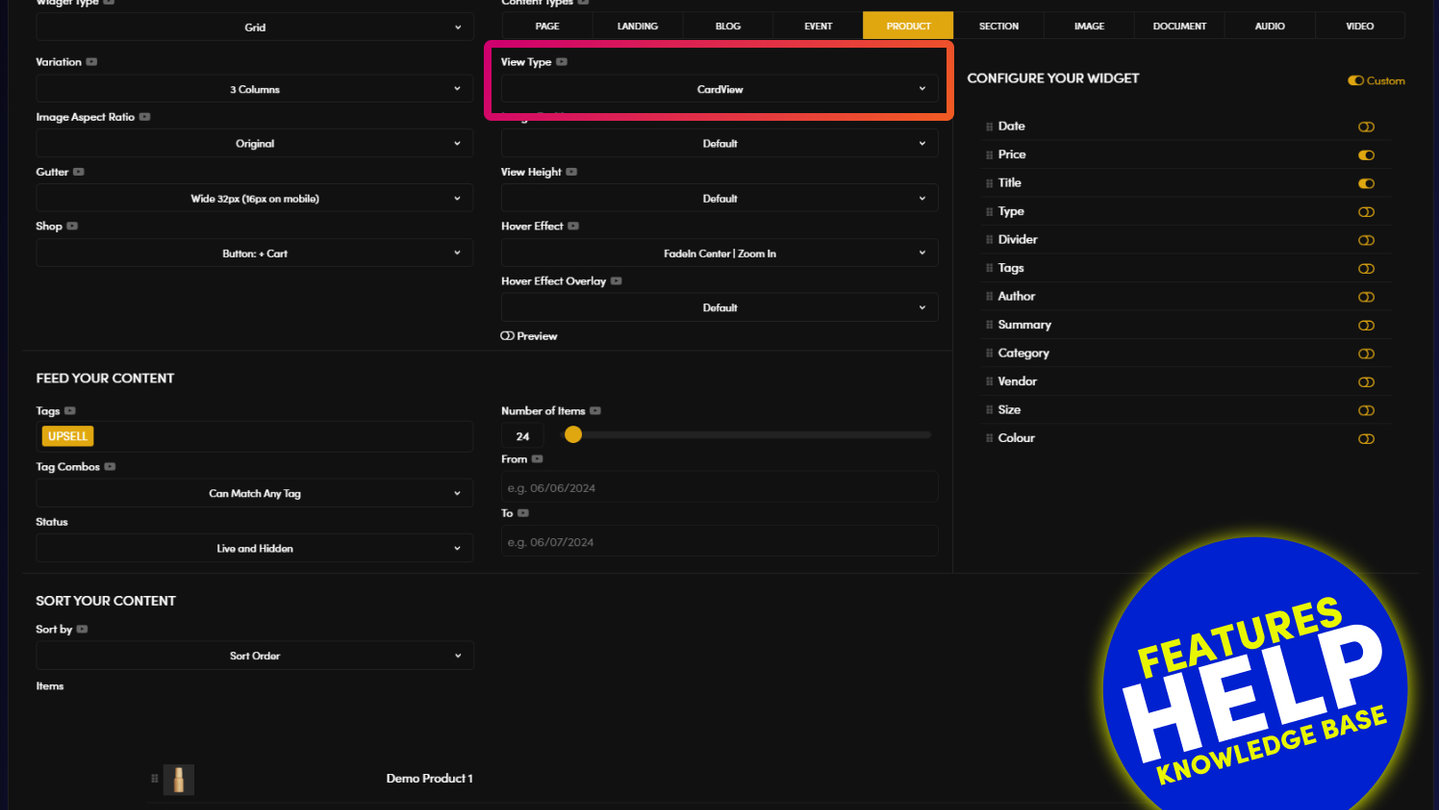Expand the Shop dropdown set to Button: + Cart
The image size is (1439, 810).
(255, 254)
